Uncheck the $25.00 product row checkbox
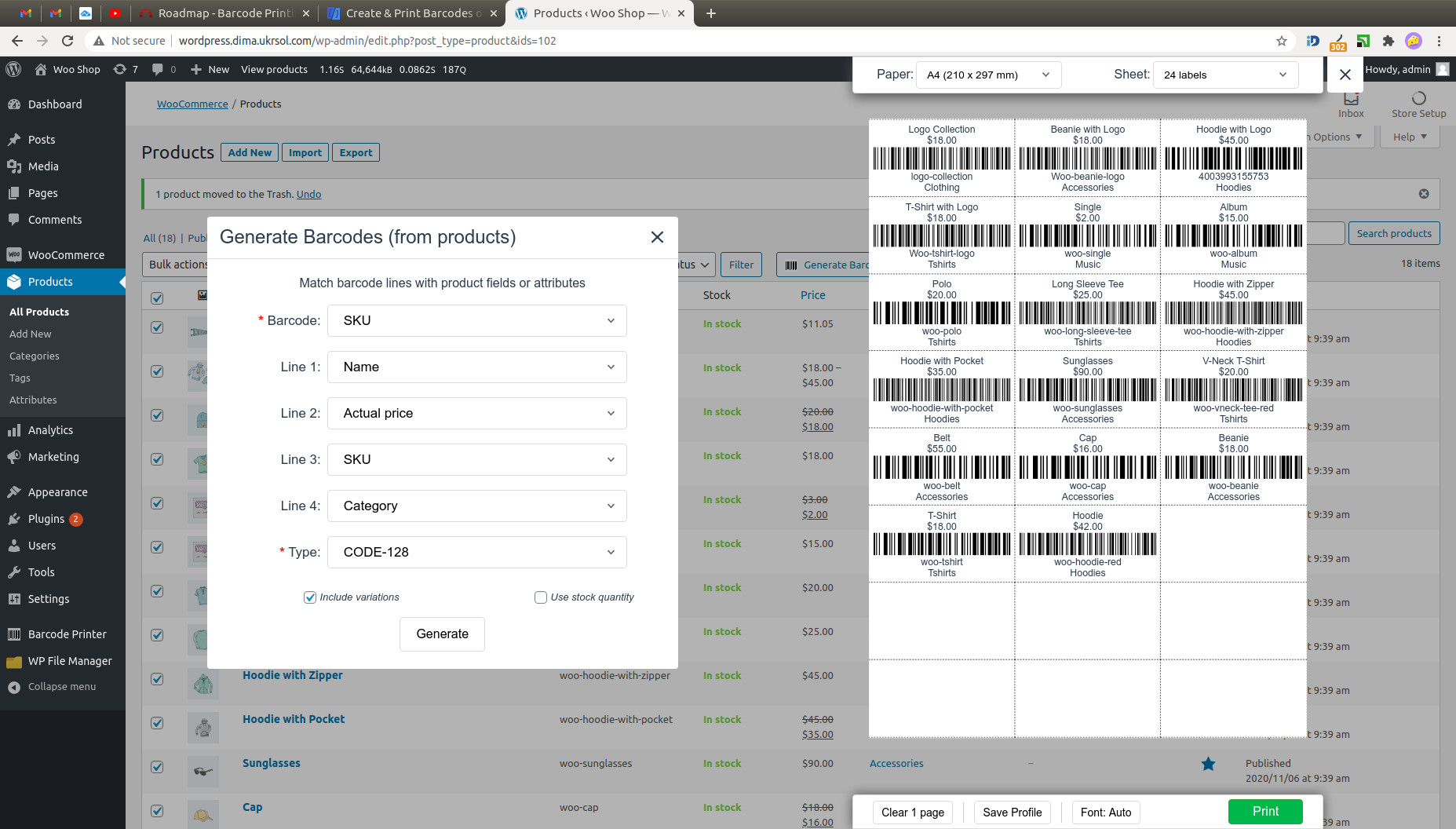 tap(157, 635)
